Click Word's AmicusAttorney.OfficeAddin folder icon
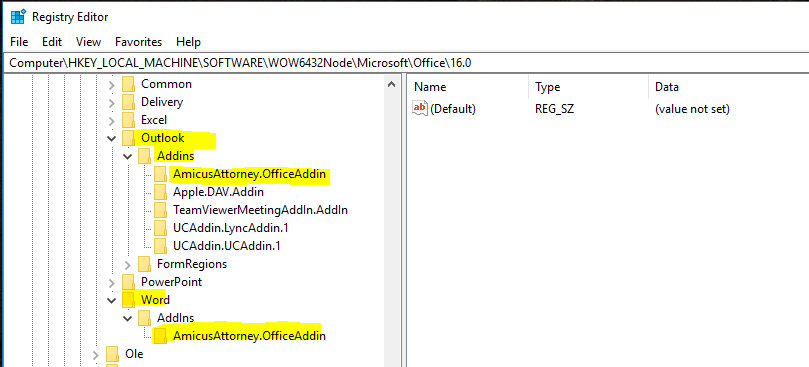Viewport: 809px width, 367px height. coord(160,336)
